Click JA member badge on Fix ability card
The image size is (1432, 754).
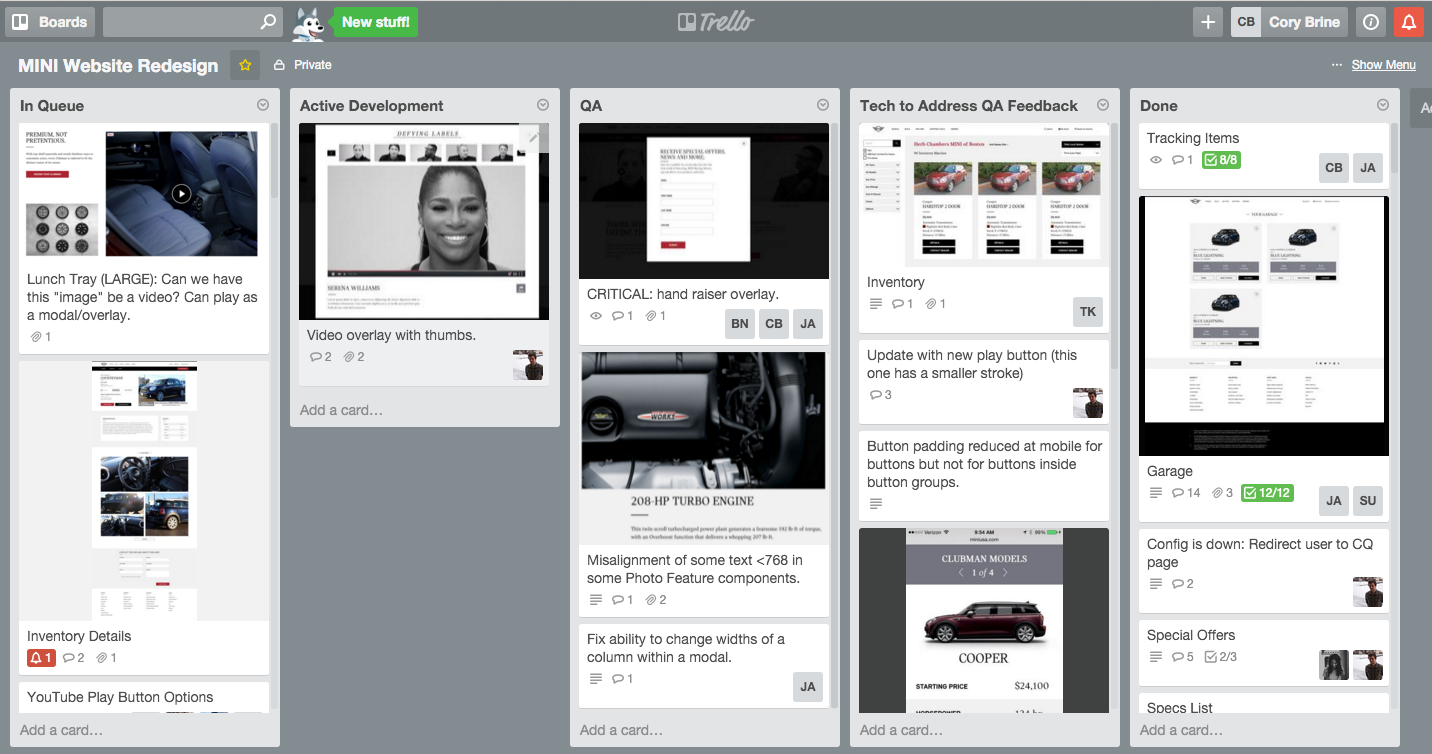808,687
